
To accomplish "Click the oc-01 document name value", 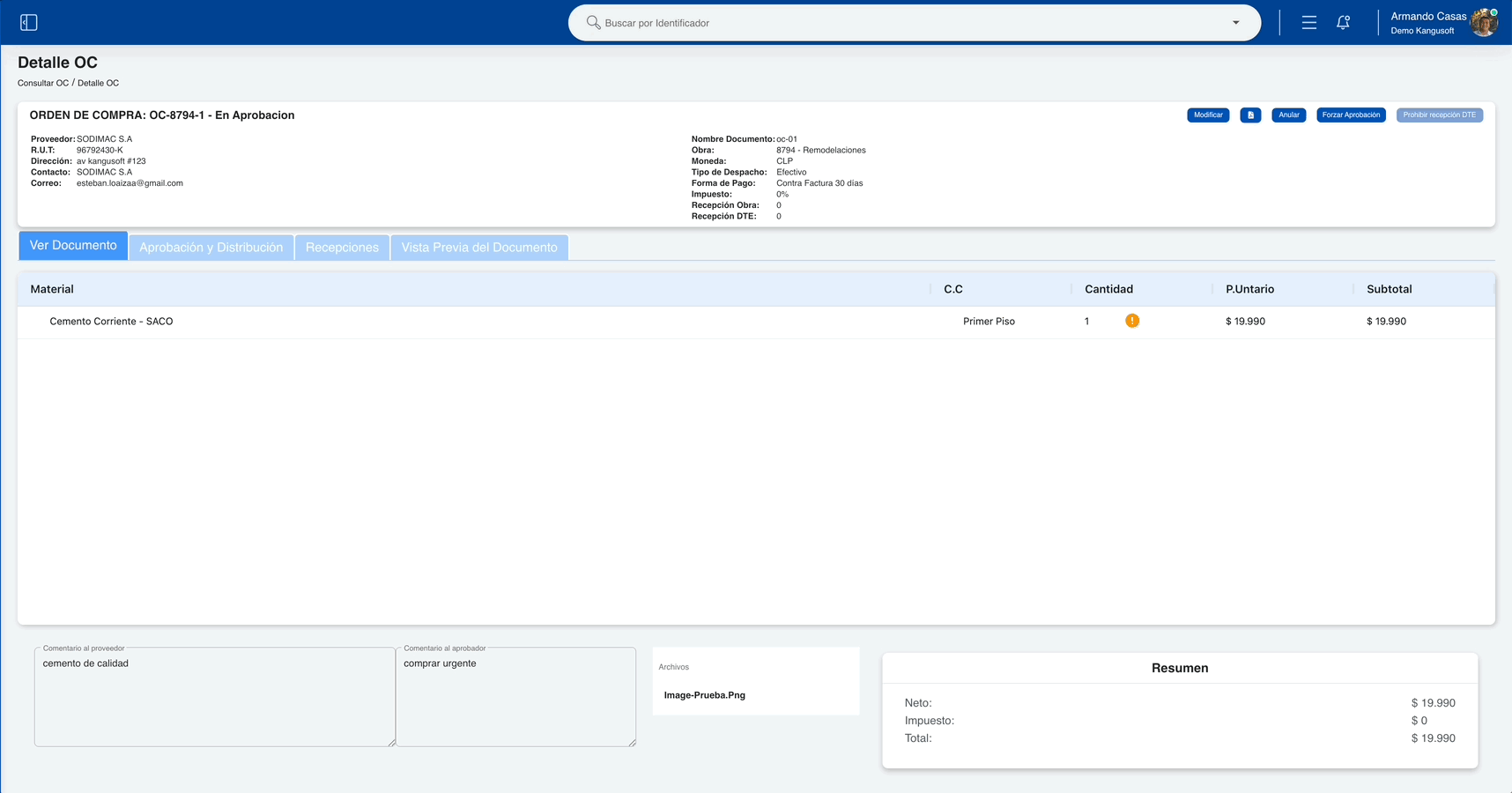I will pyautogui.click(x=787, y=139).
